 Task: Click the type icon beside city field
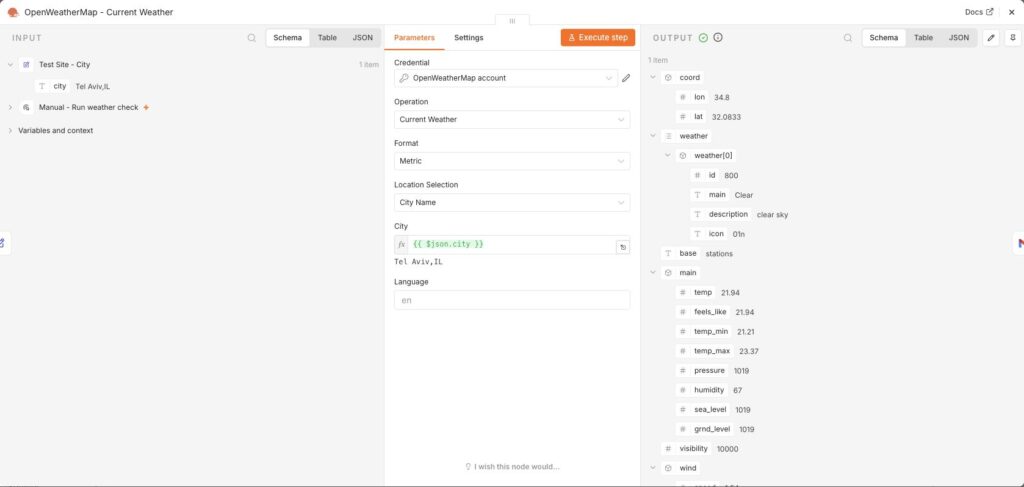[42, 86]
